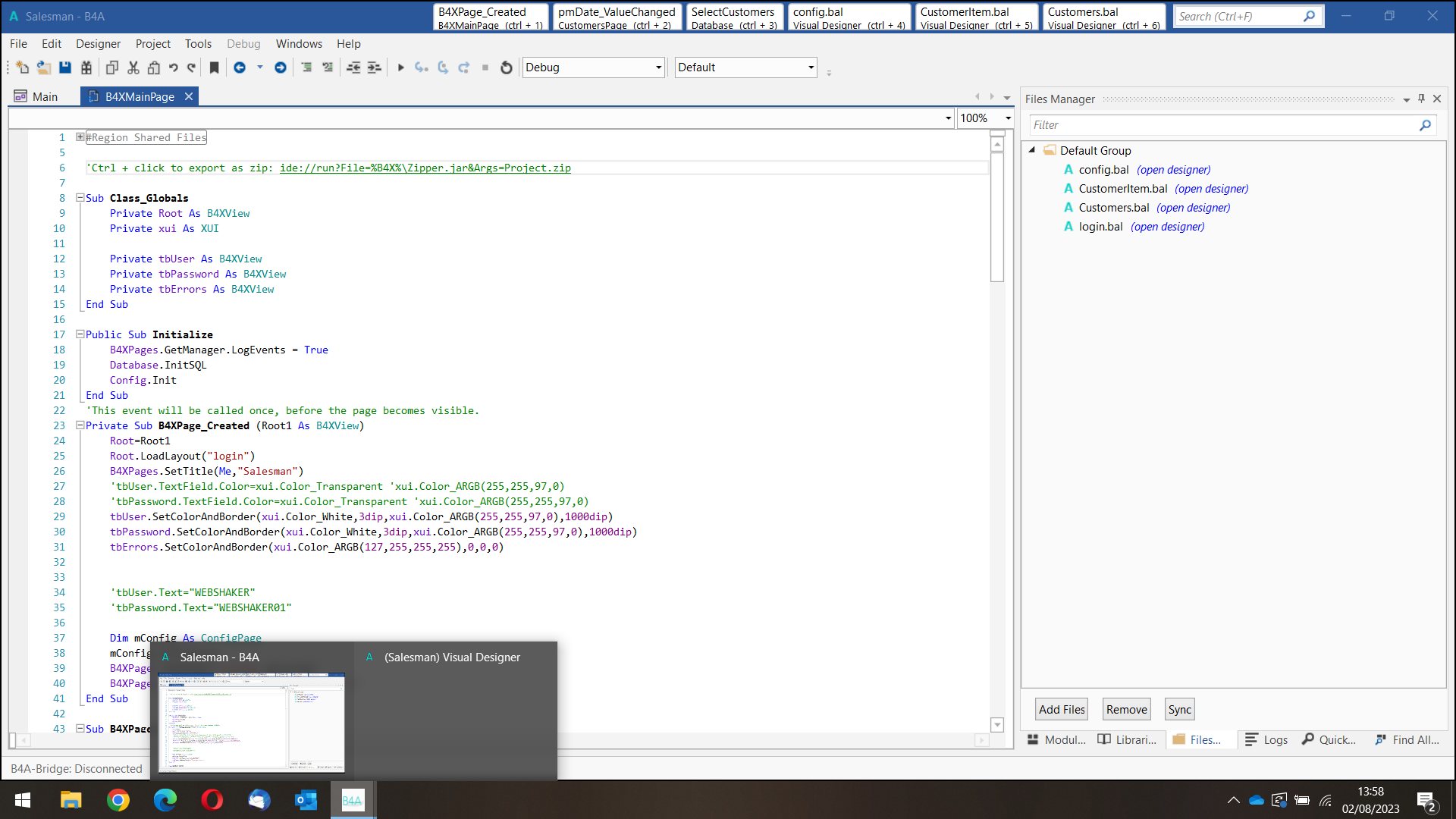Image resolution: width=1456 pixels, height=819 pixels.
Task: Open Google Chrome from the taskbar
Action: click(x=118, y=800)
